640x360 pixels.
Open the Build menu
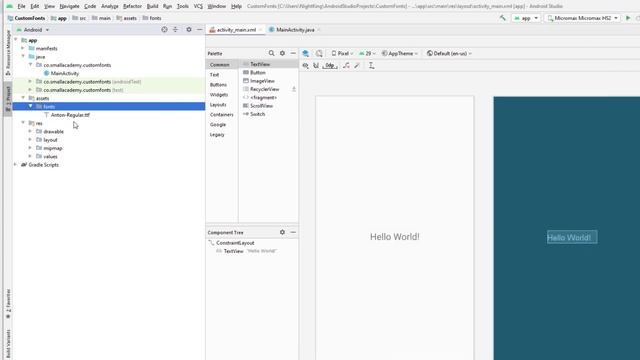pos(152,6)
